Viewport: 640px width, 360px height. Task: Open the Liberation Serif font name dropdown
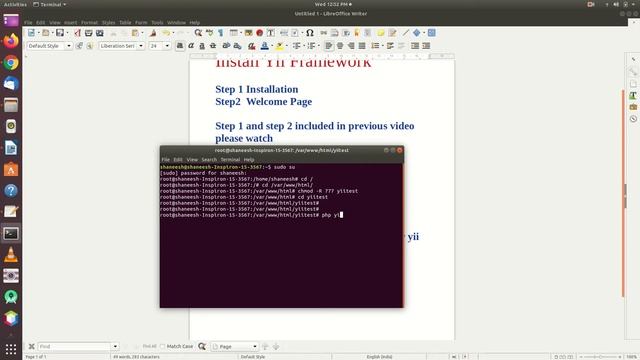[141, 46]
